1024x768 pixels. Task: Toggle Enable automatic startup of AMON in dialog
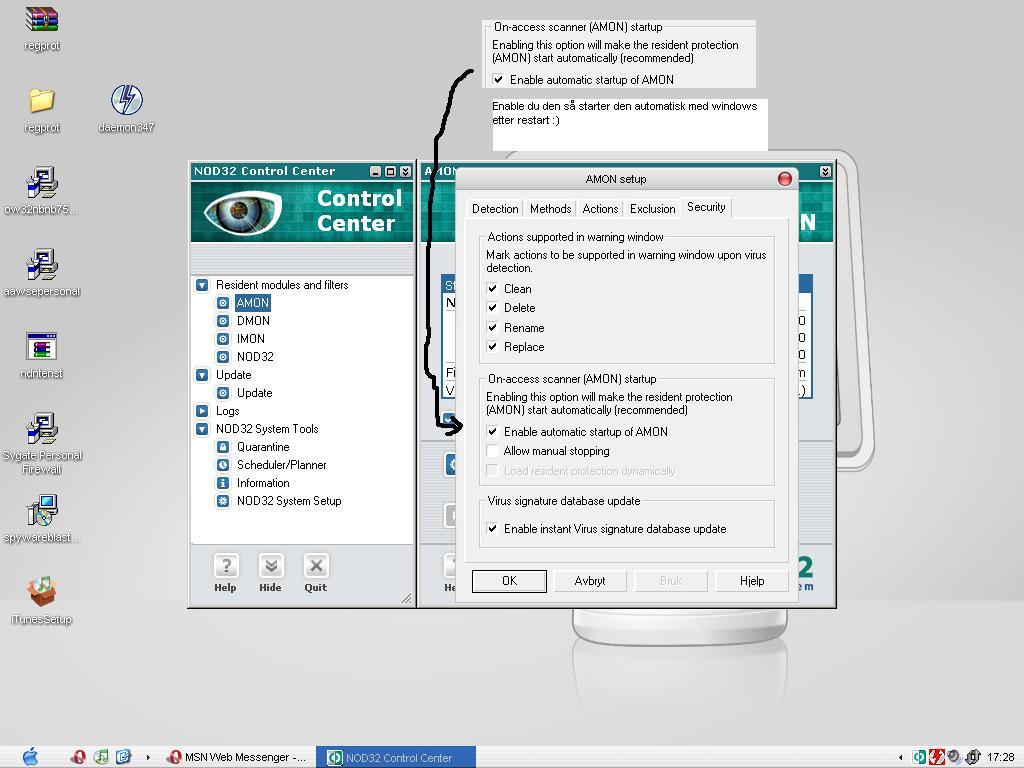click(492, 432)
